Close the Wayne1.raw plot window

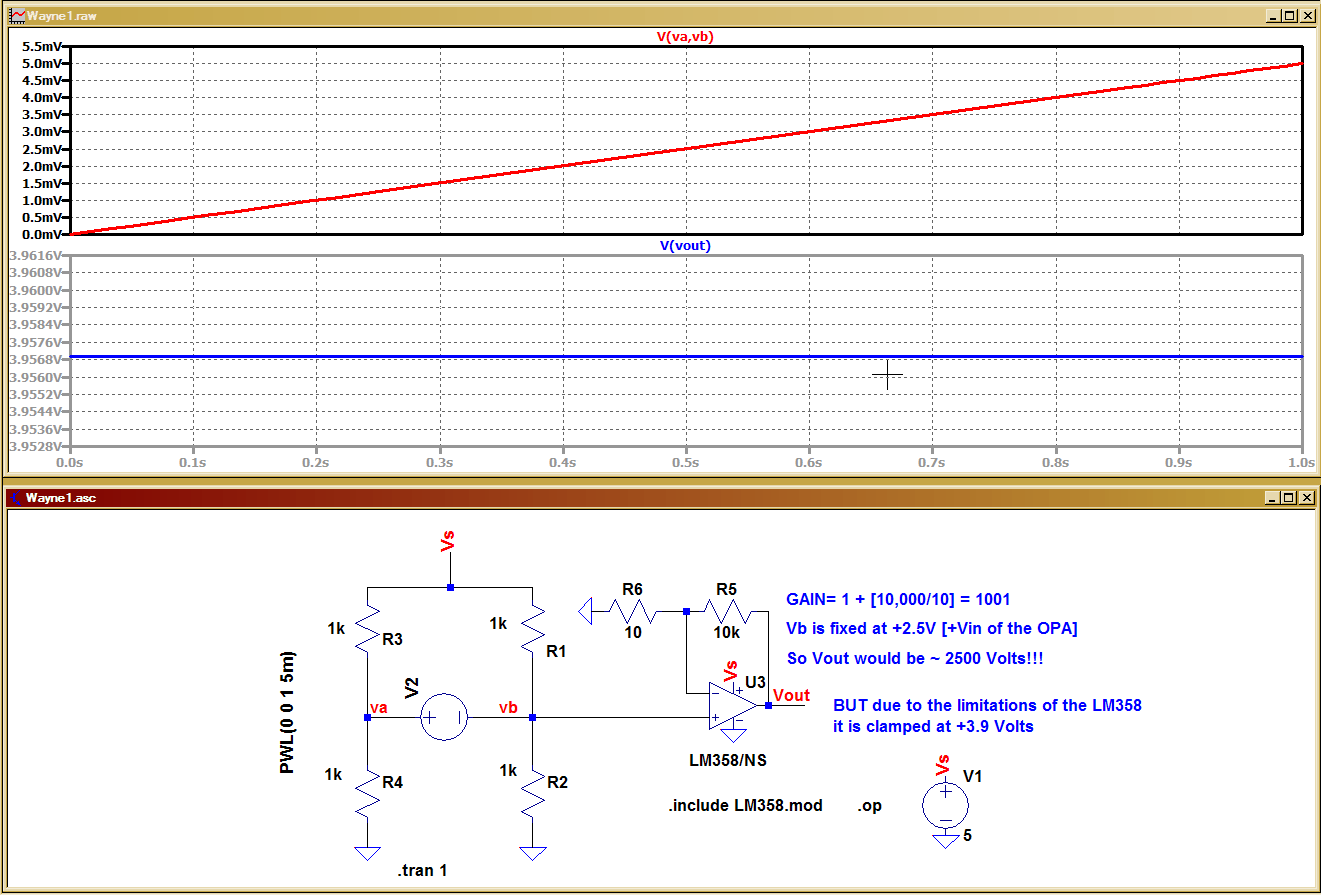1306,16
